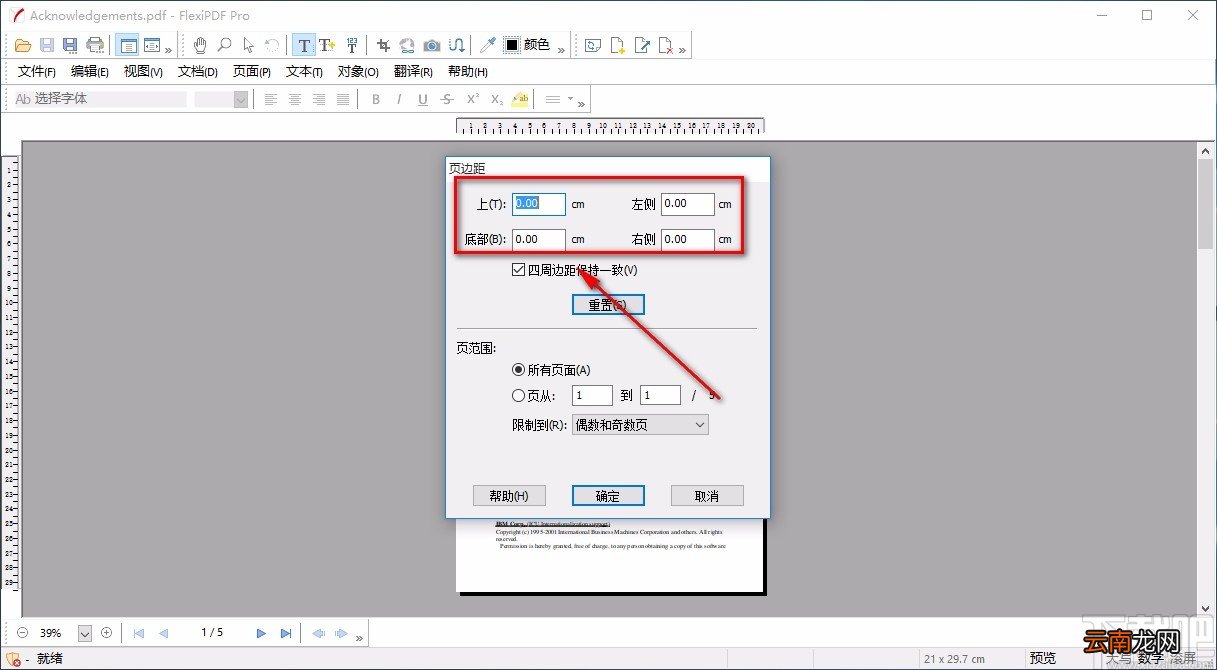1217x670 pixels.
Task: Click the new page with plus icon
Action: pyautogui.click(x=618, y=45)
